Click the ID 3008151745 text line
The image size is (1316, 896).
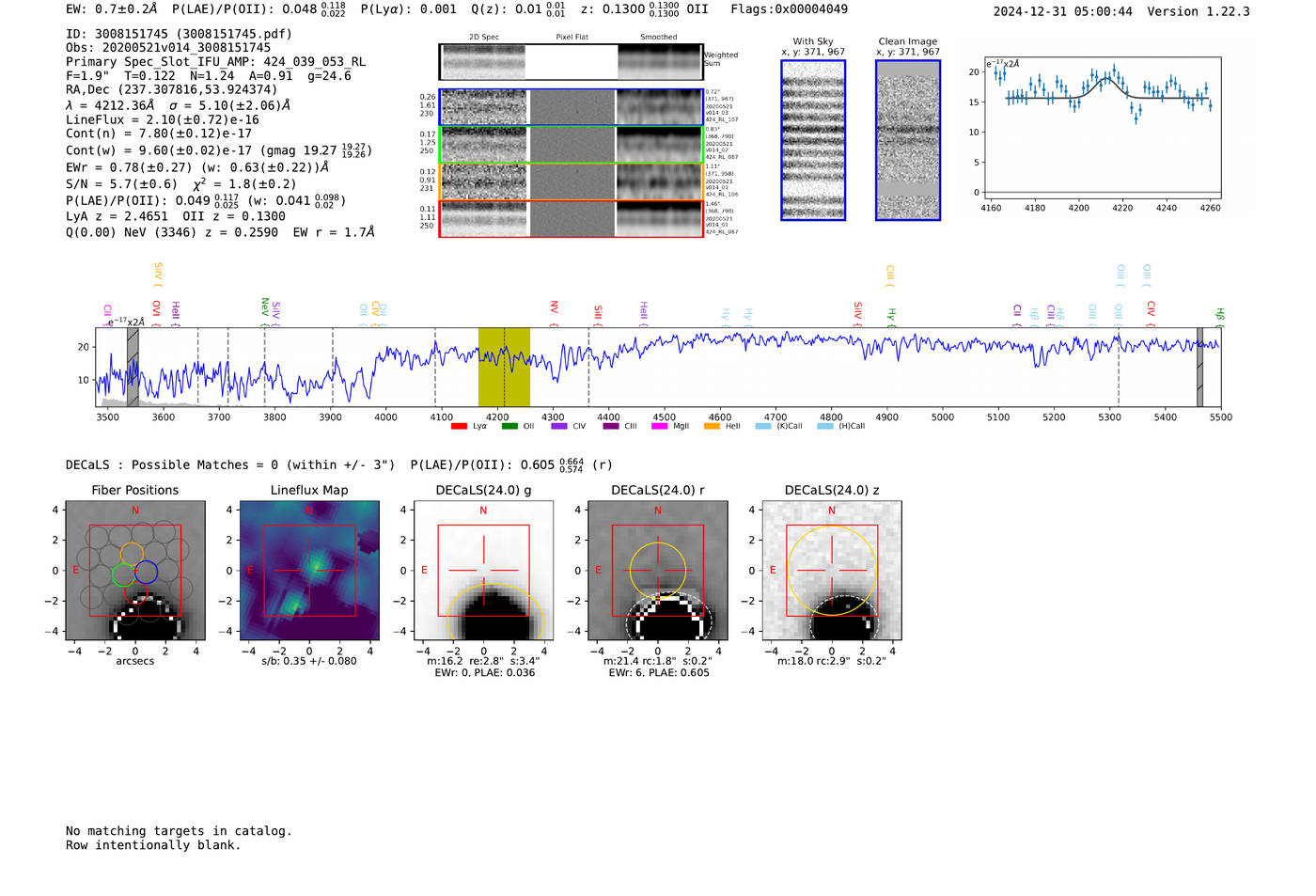coord(179,34)
